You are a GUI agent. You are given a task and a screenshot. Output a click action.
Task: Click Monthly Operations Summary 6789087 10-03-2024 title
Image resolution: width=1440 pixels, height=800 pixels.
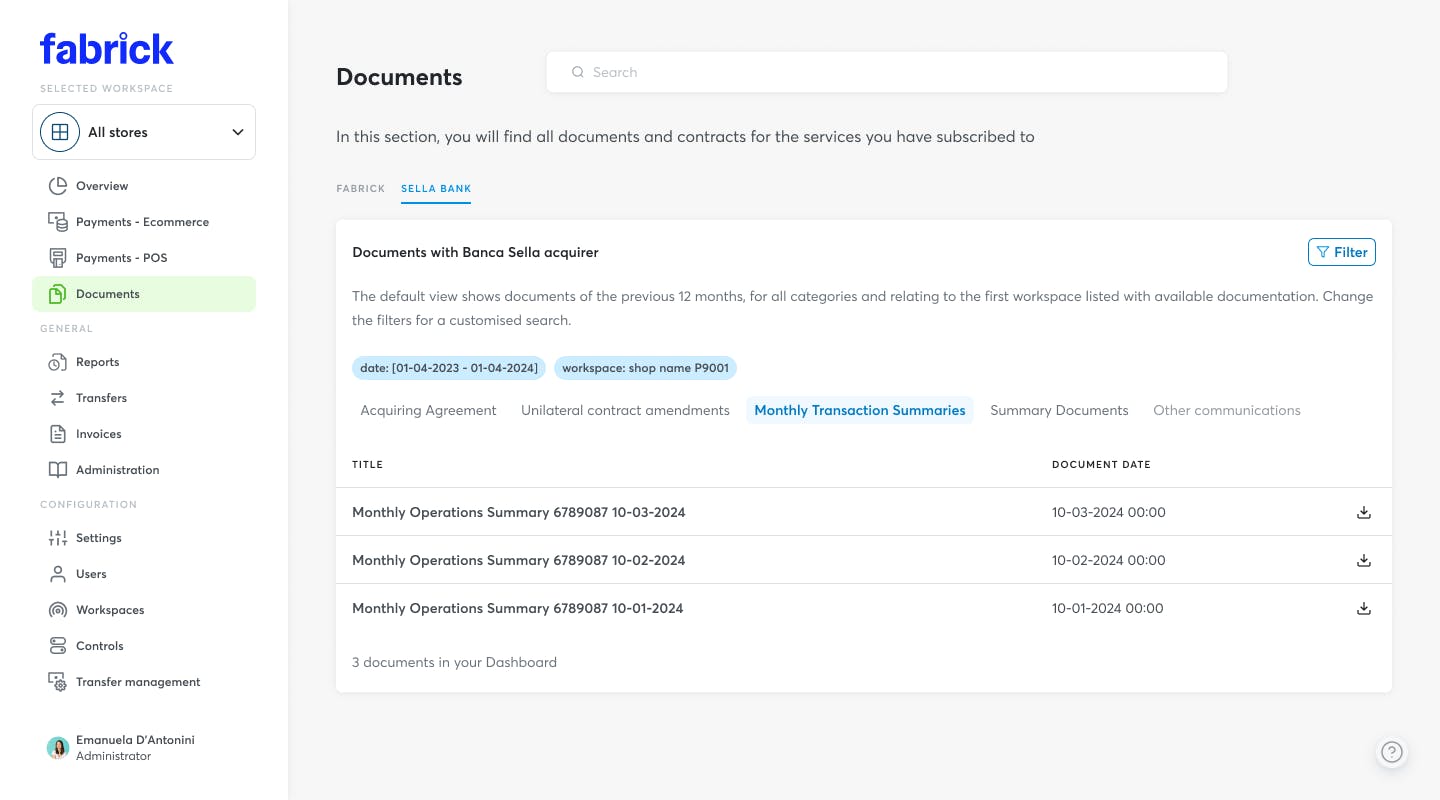click(519, 512)
